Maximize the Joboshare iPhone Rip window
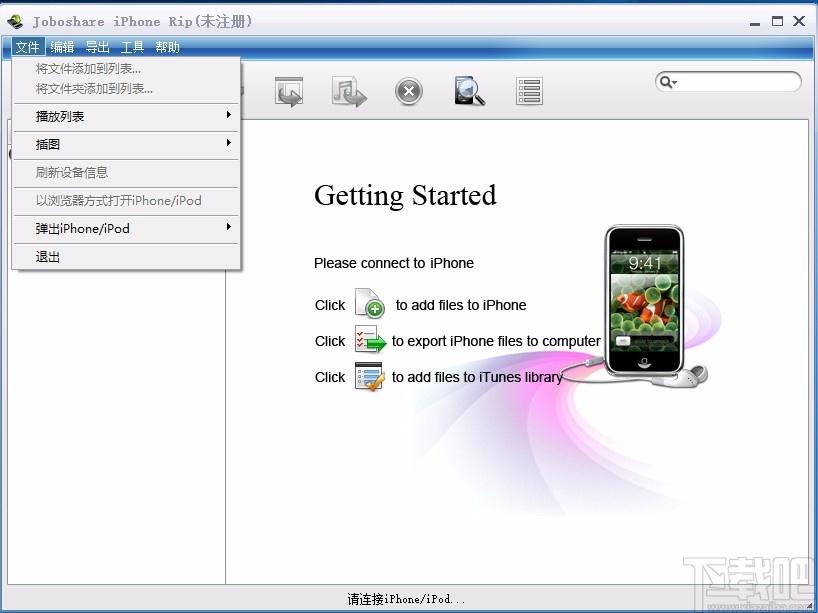The image size is (818, 613). 777,21
